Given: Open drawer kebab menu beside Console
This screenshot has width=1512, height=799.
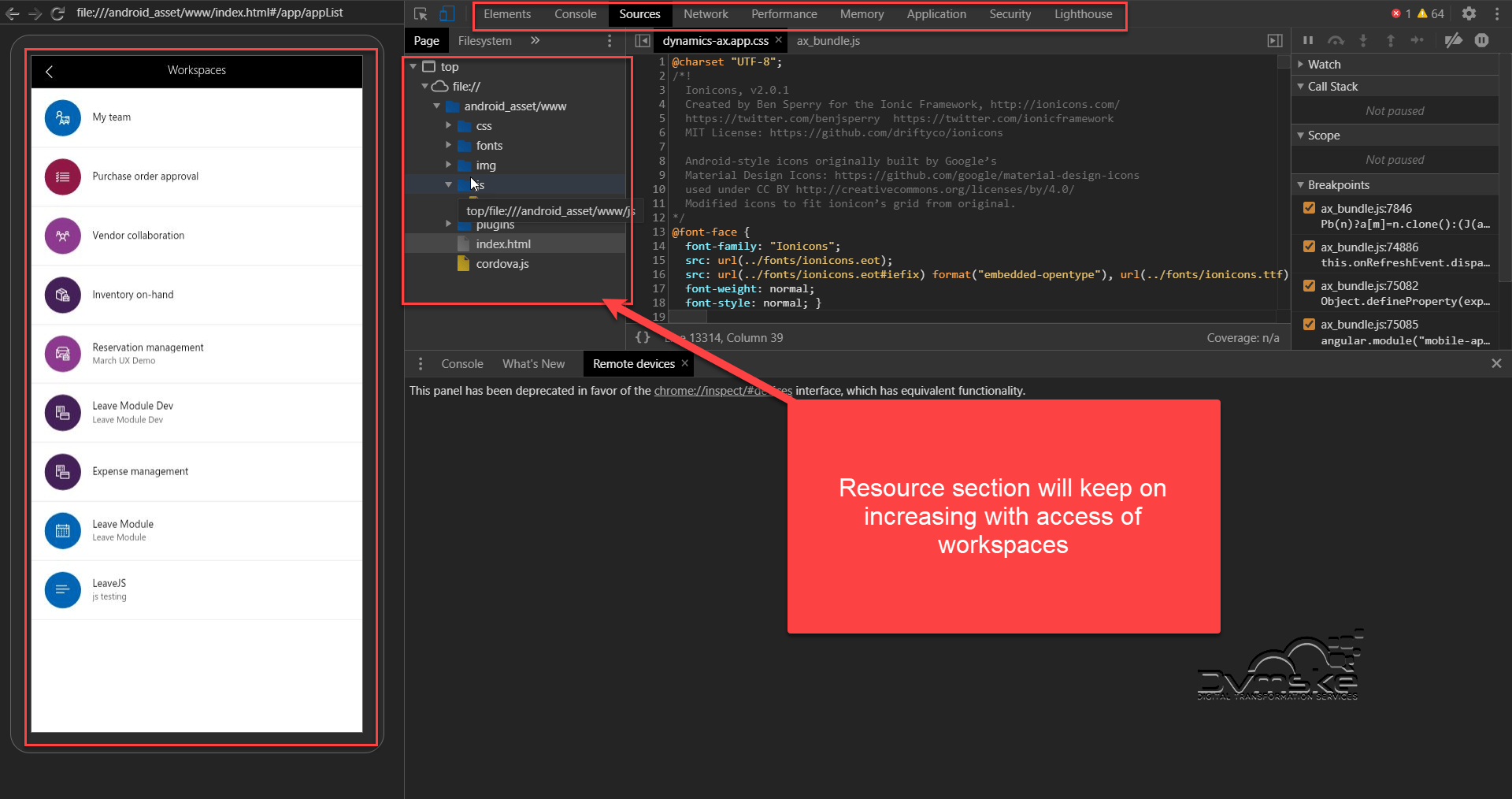Looking at the screenshot, I should click(x=421, y=364).
